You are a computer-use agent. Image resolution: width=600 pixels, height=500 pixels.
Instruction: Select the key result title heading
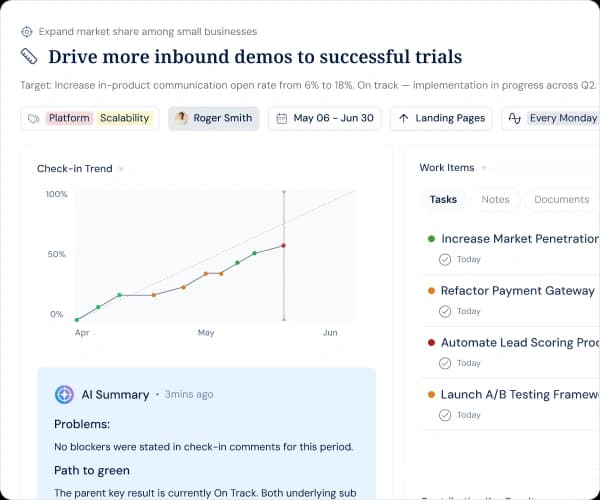point(255,57)
